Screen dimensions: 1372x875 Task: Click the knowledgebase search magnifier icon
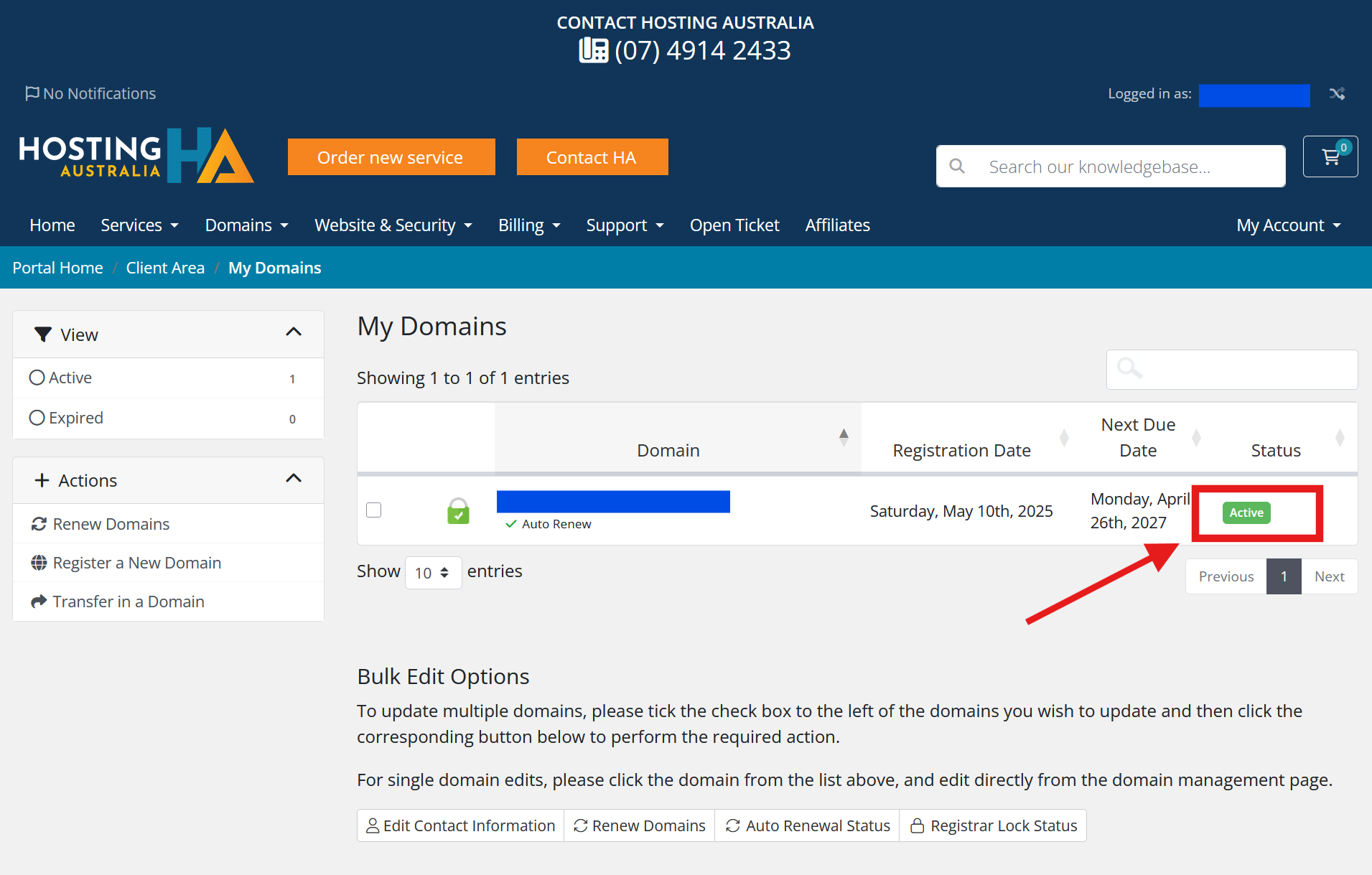(957, 167)
